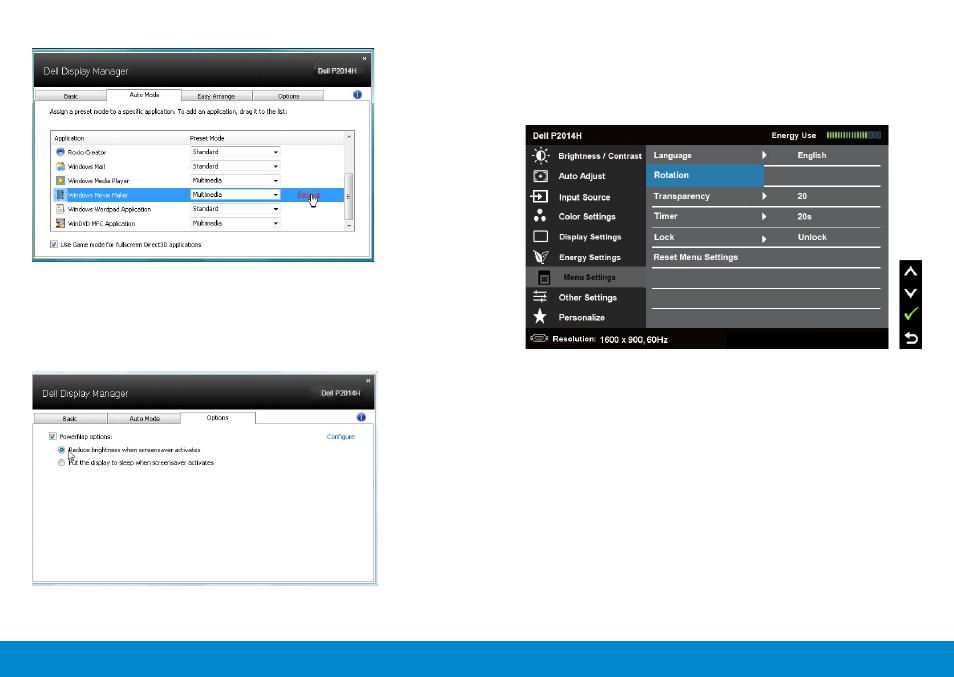Click the VGA connector icon near Resolution
The image size is (954, 677).
(538, 338)
